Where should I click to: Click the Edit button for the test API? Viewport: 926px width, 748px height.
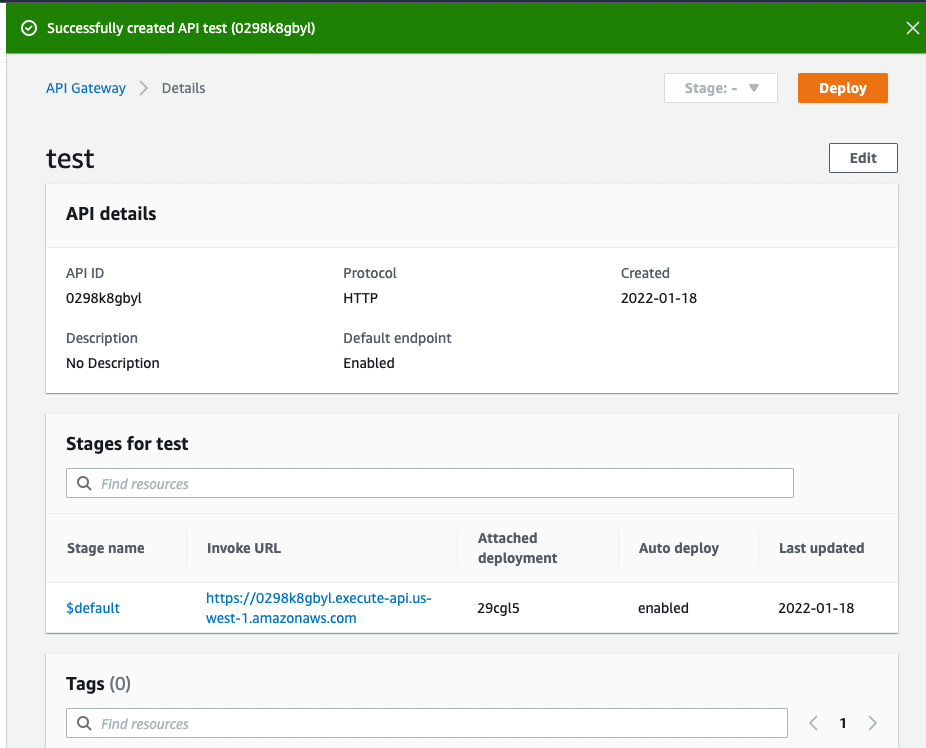pyautogui.click(x=862, y=157)
